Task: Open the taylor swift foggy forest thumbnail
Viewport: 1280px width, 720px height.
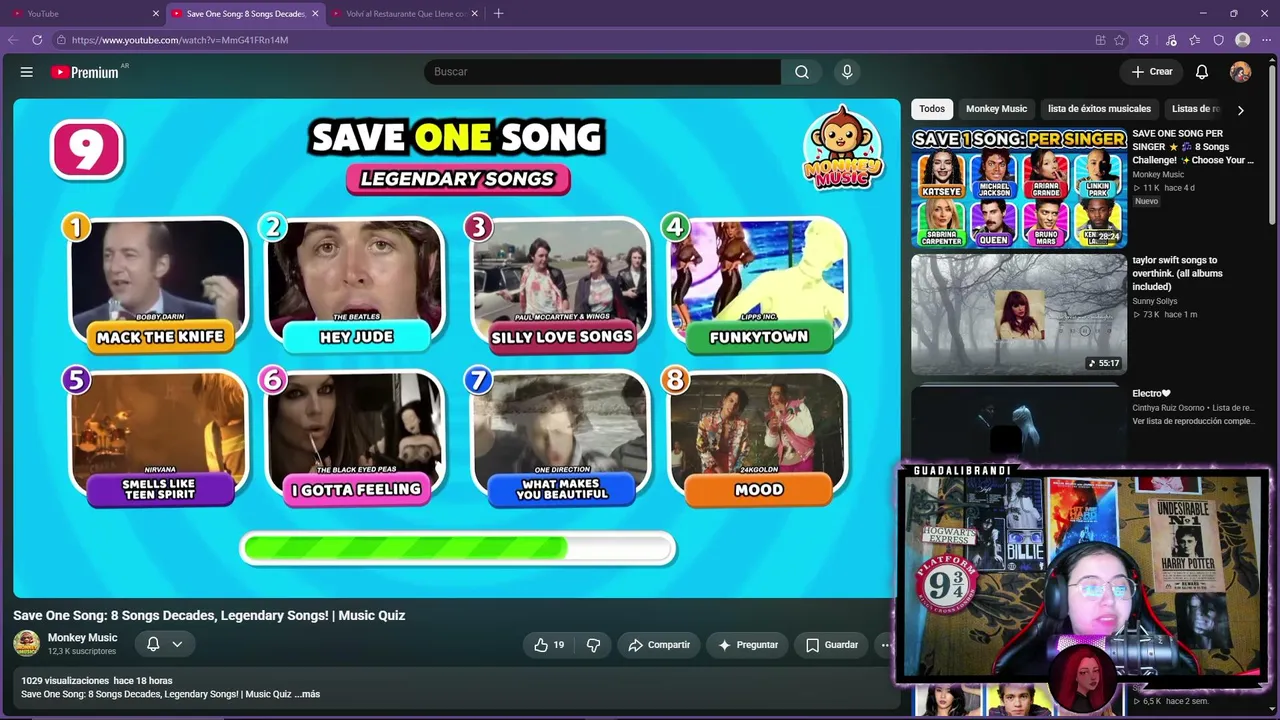Action: [1018, 314]
